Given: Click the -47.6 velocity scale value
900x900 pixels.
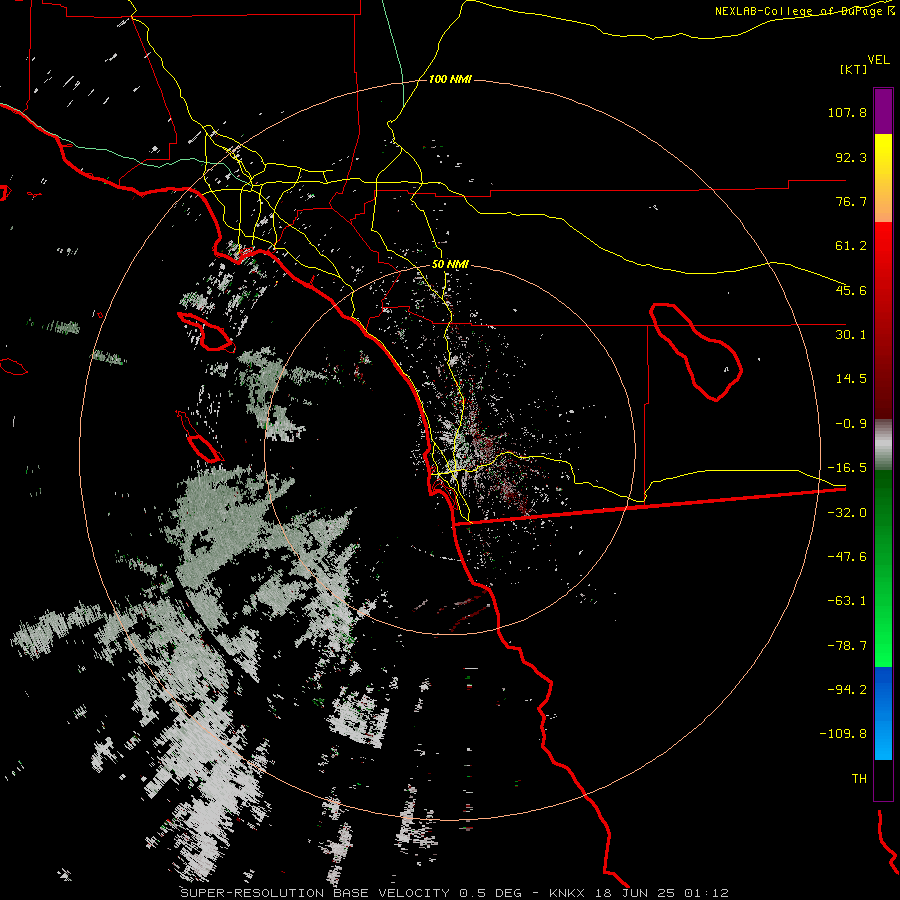Looking at the screenshot, I should pos(847,557).
